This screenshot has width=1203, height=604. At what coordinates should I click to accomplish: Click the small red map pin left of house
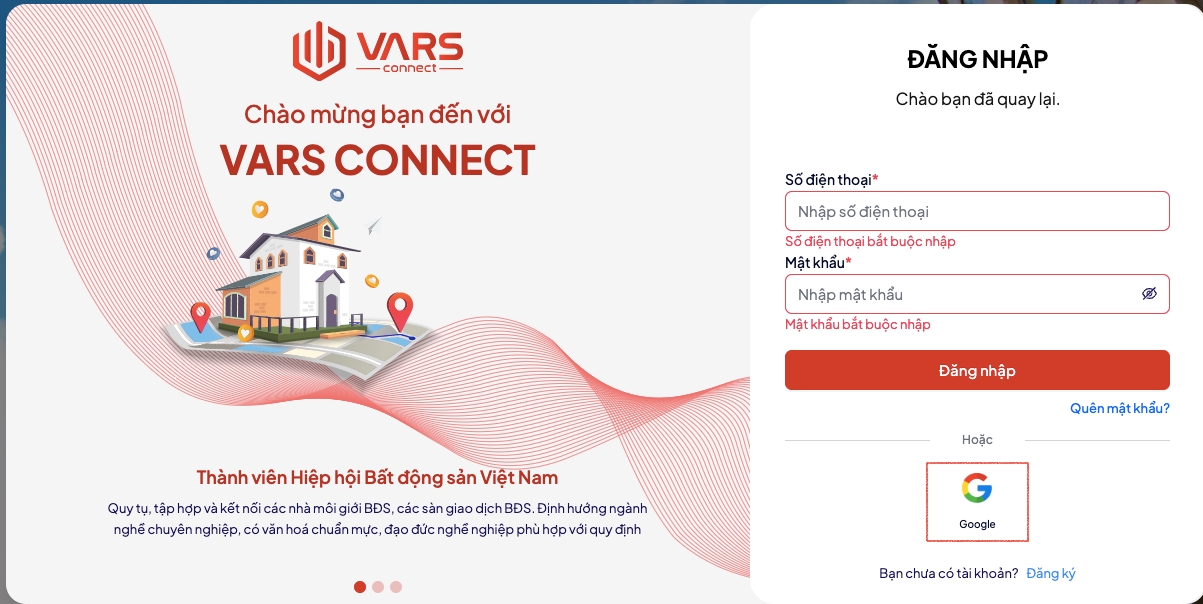[200, 318]
